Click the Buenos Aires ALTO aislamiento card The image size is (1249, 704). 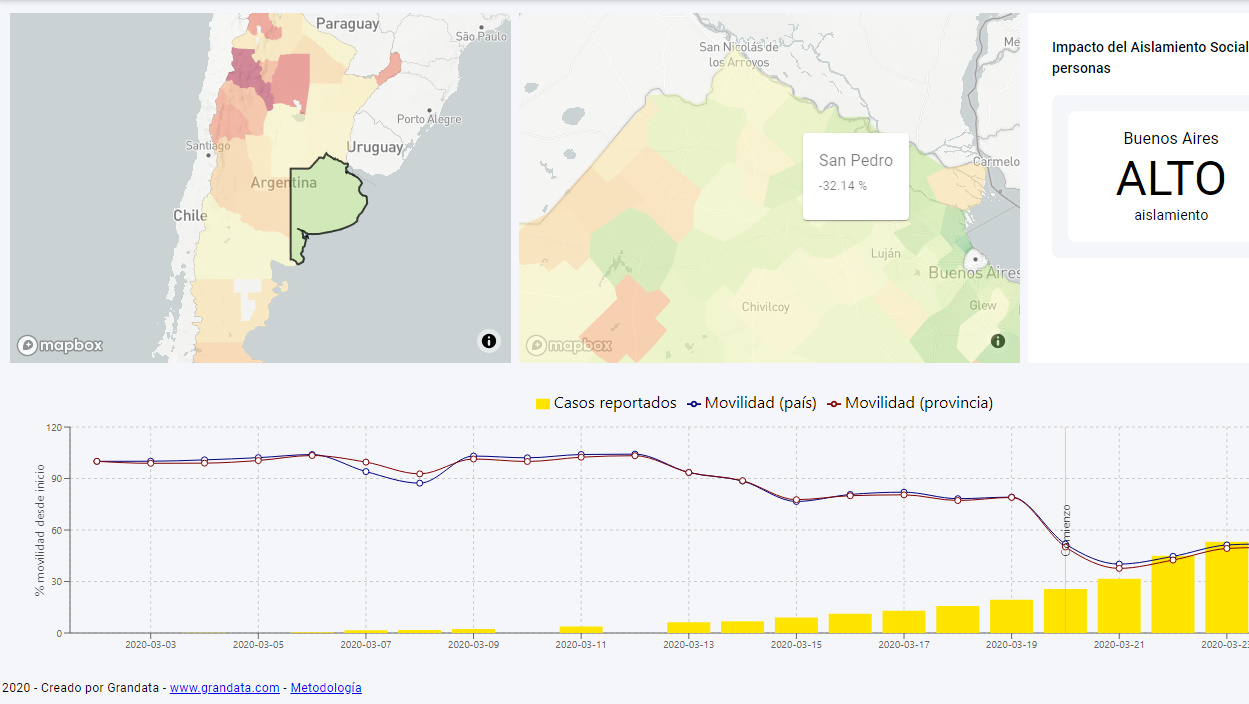click(1160, 177)
